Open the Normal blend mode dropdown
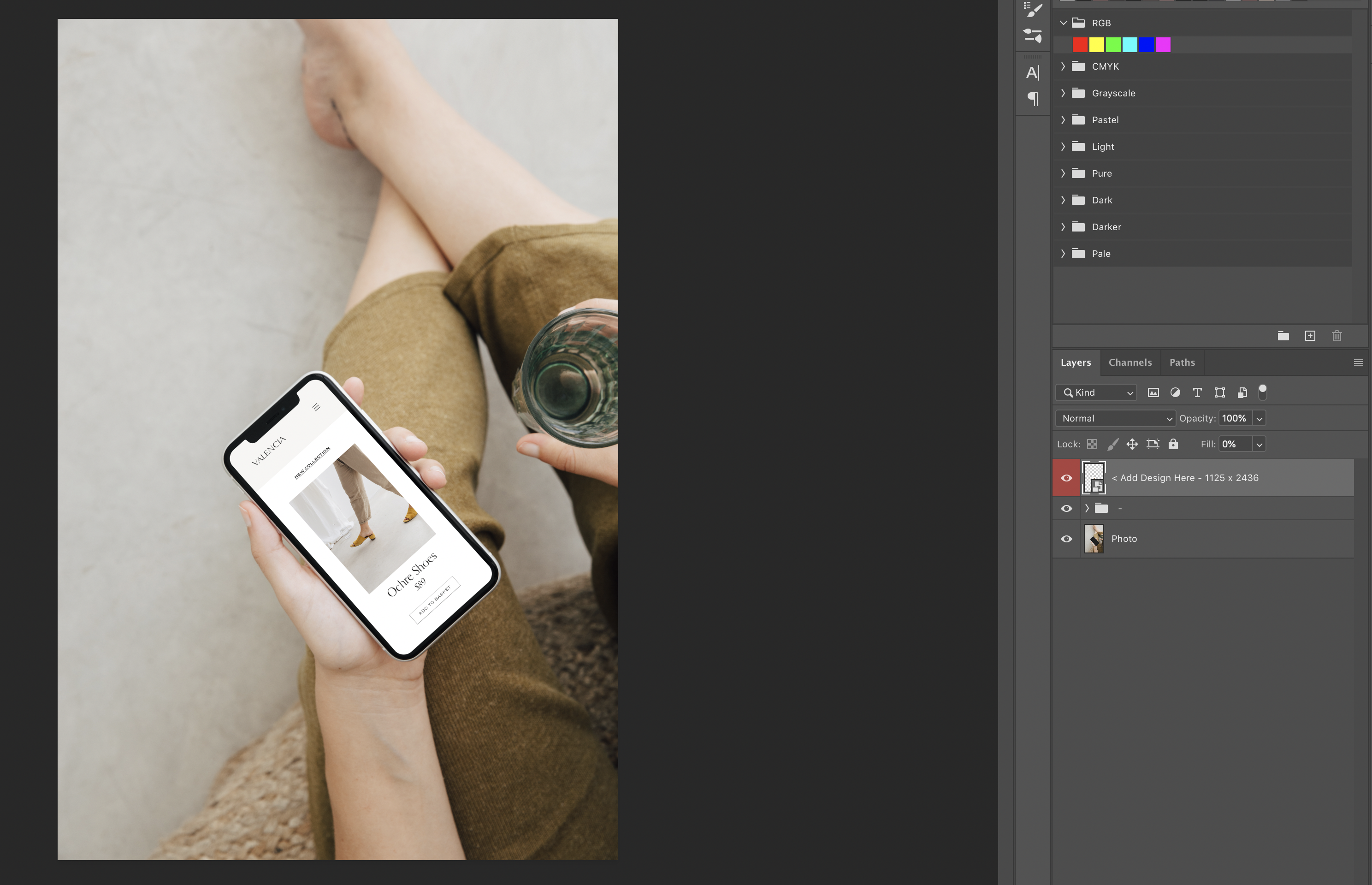 (x=1115, y=418)
